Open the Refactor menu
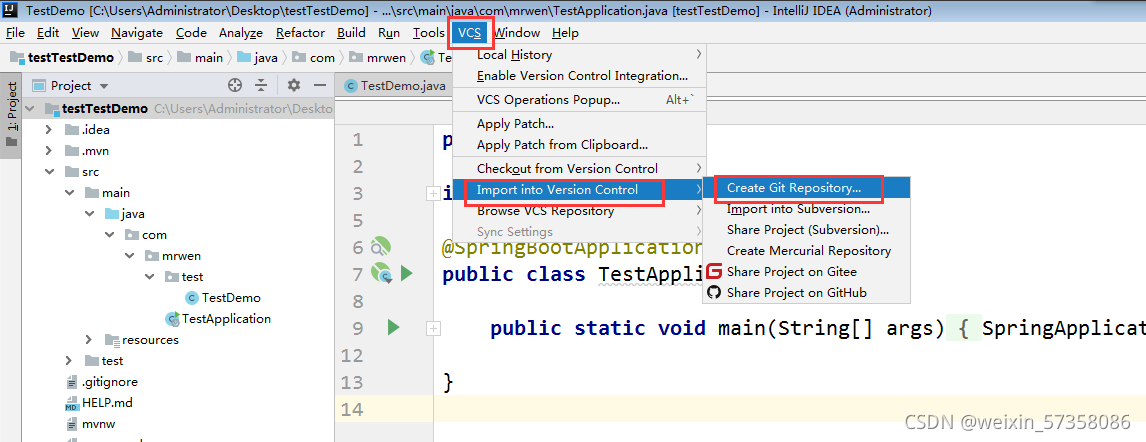Screen dimensions: 1146x442 tap(300, 33)
